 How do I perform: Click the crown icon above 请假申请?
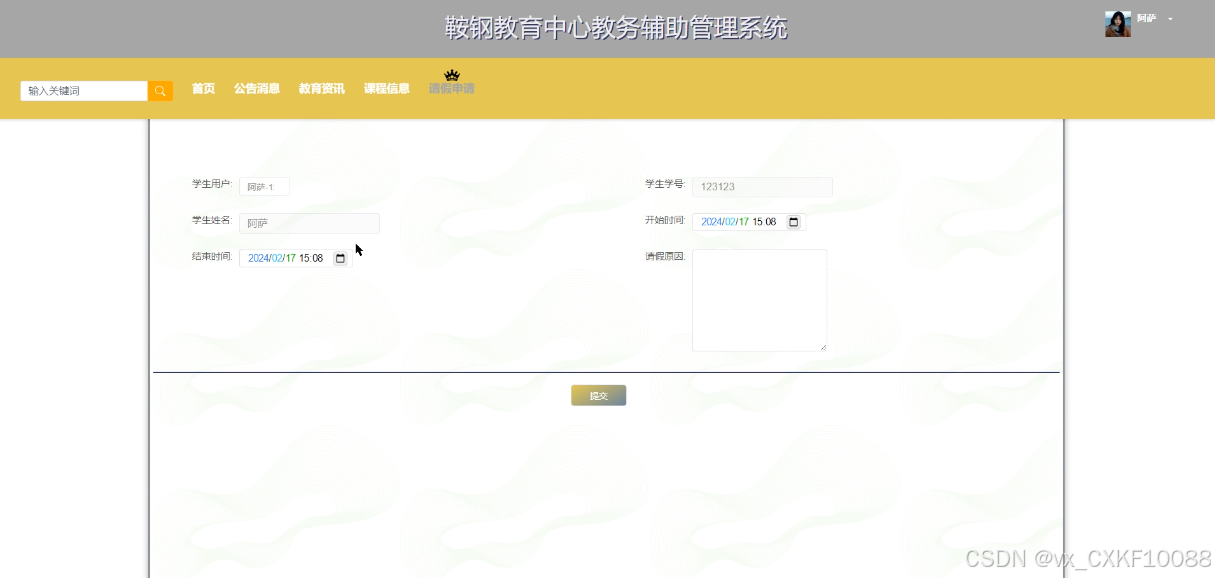coord(452,75)
